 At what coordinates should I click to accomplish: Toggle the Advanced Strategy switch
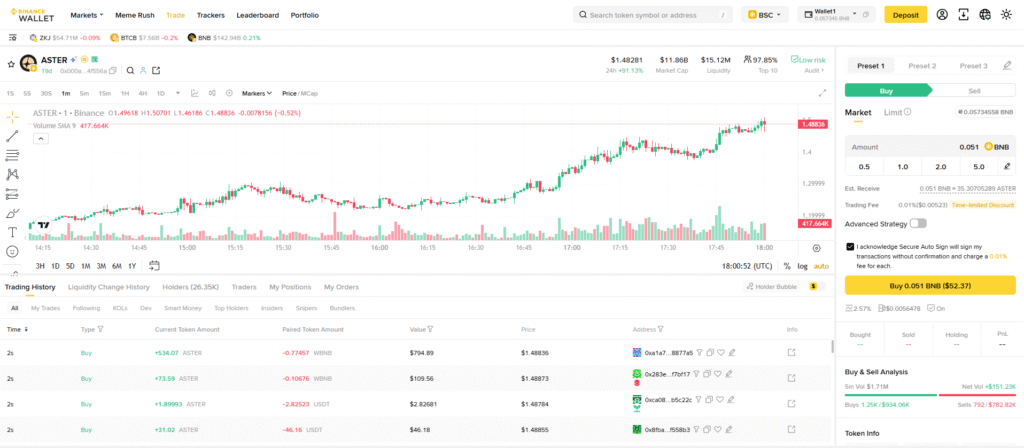pos(917,223)
